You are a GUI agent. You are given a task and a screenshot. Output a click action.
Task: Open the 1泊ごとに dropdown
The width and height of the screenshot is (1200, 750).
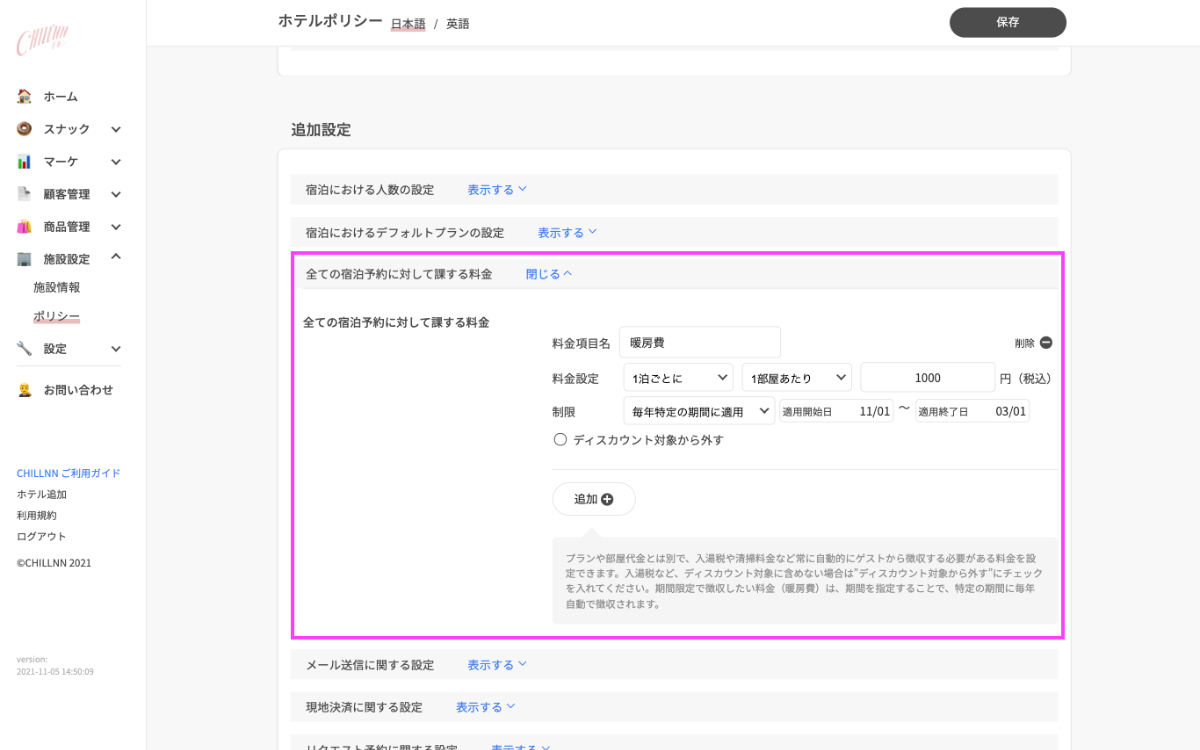(x=678, y=378)
